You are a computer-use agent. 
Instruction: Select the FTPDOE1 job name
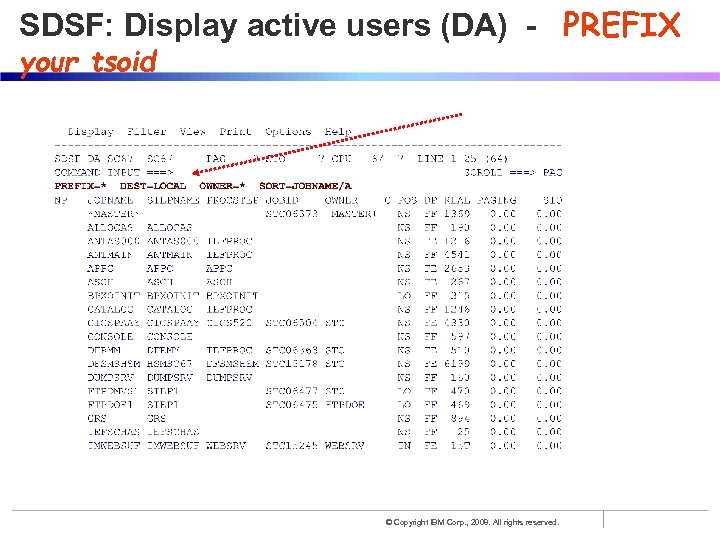pos(110,405)
